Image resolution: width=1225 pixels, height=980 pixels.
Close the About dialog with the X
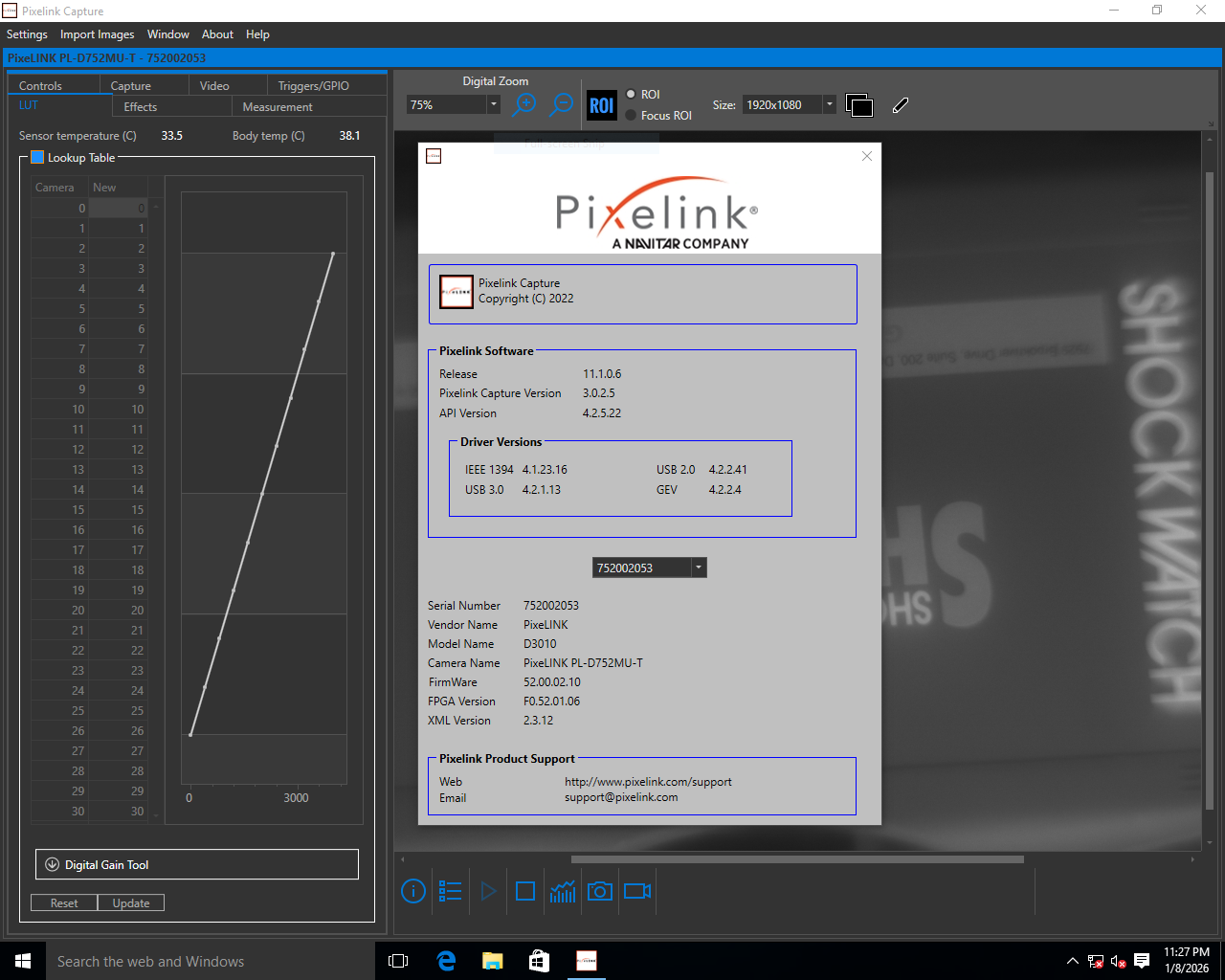coord(867,156)
